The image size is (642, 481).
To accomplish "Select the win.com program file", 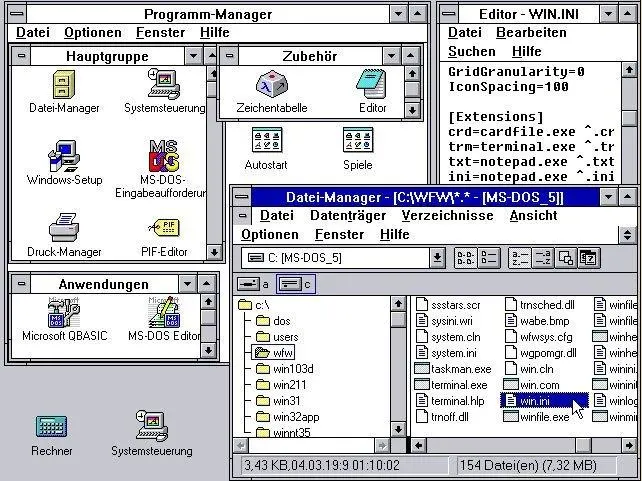I will (x=532, y=385).
